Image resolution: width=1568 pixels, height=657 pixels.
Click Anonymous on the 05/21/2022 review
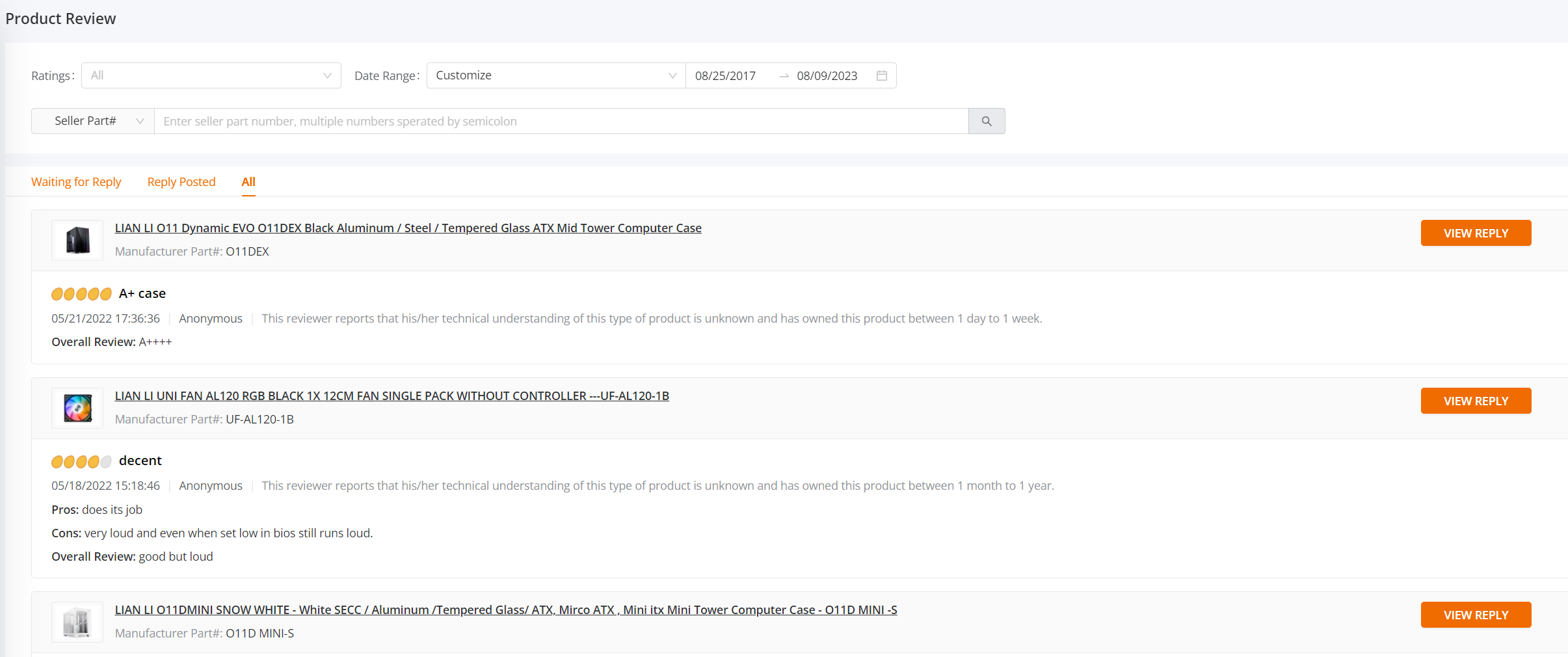pos(211,318)
